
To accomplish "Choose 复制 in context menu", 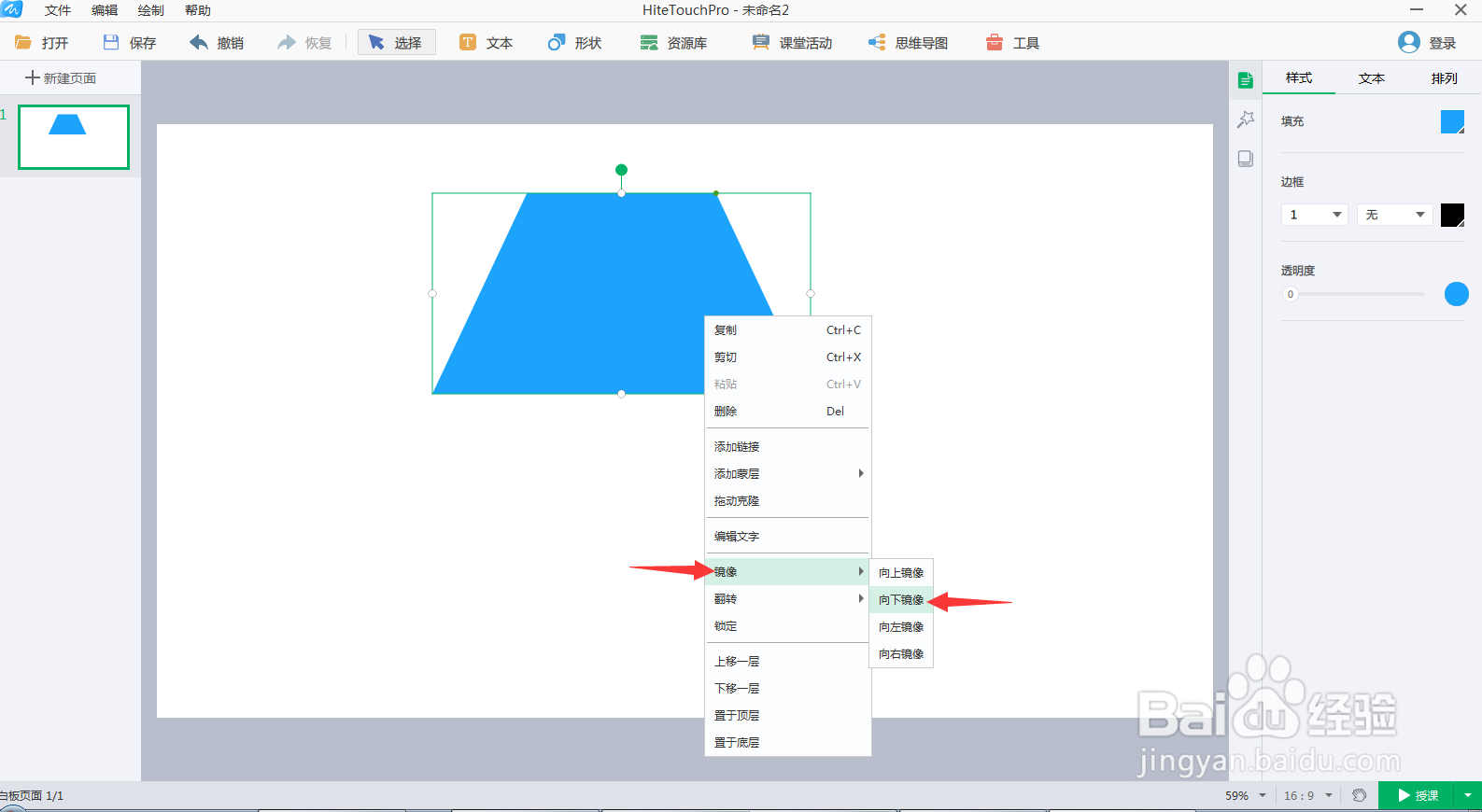I will [x=787, y=329].
